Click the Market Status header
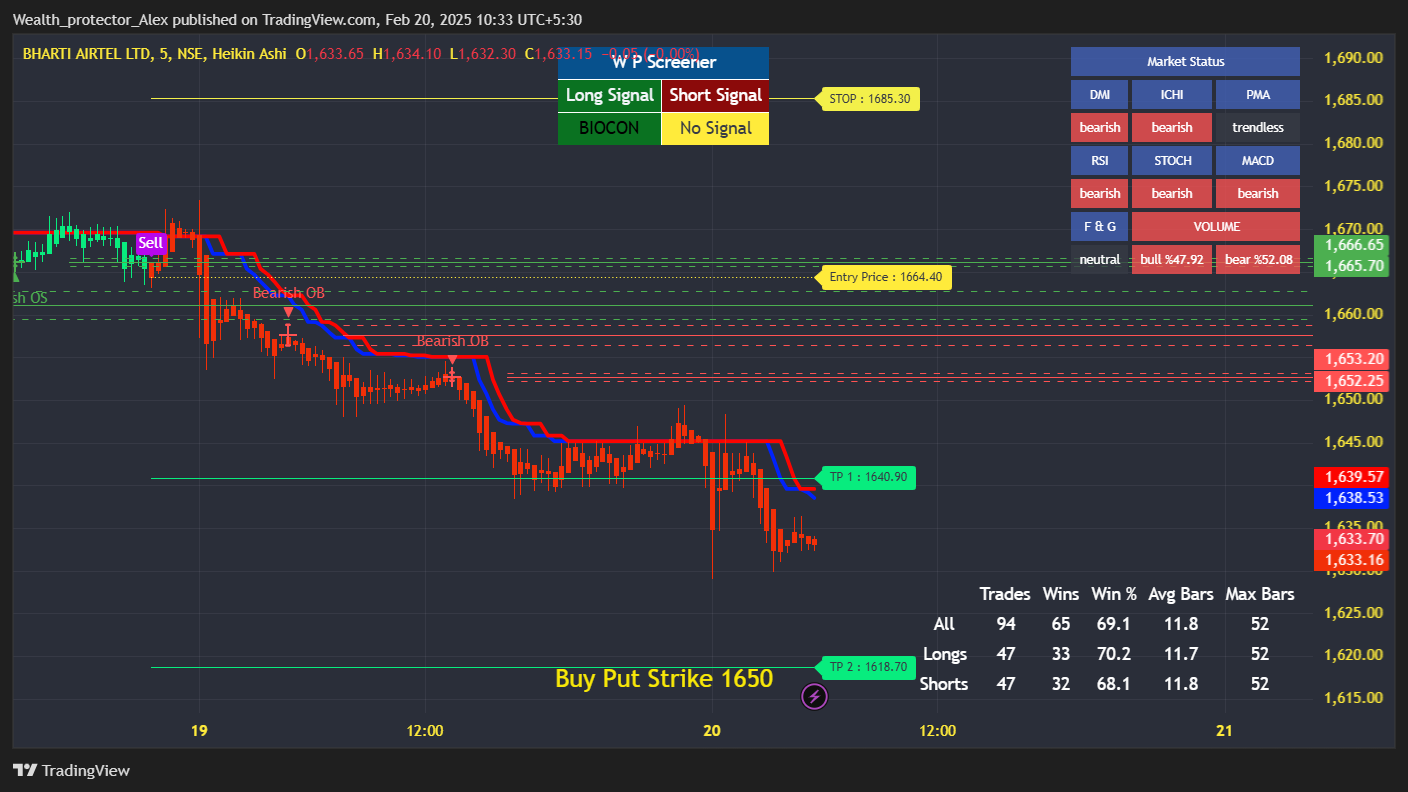 (1185, 61)
